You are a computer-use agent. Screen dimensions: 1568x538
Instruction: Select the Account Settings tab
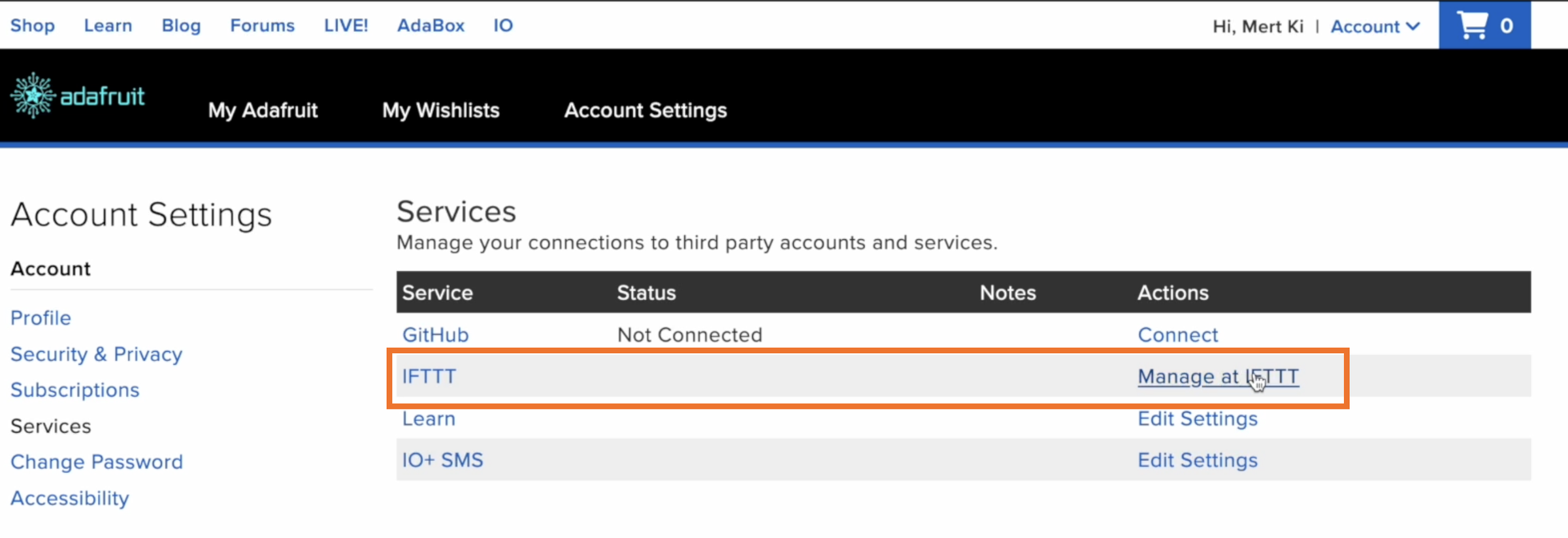tap(645, 110)
